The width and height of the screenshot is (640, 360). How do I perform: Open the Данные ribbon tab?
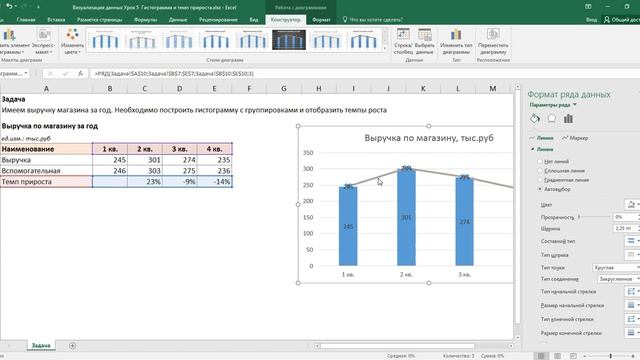178,20
